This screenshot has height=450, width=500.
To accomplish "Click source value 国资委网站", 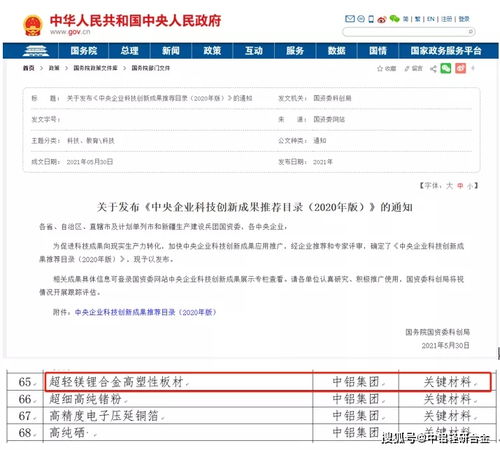I will (329, 119).
